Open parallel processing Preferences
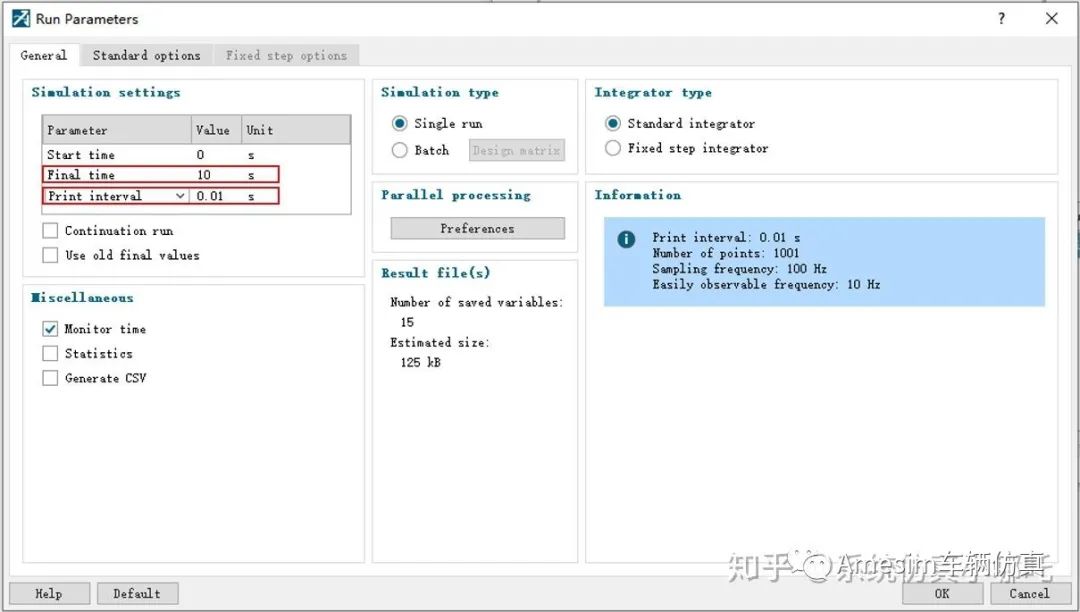The width and height of the screenshot is (1080, 612). [x=477, y=228]
